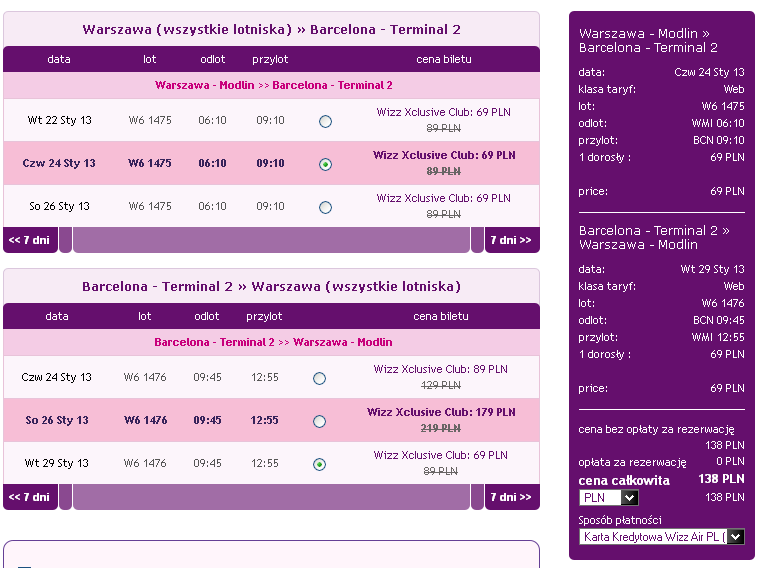Click the small step-forward button beside return '7 dni >>'

coord(477,497)
